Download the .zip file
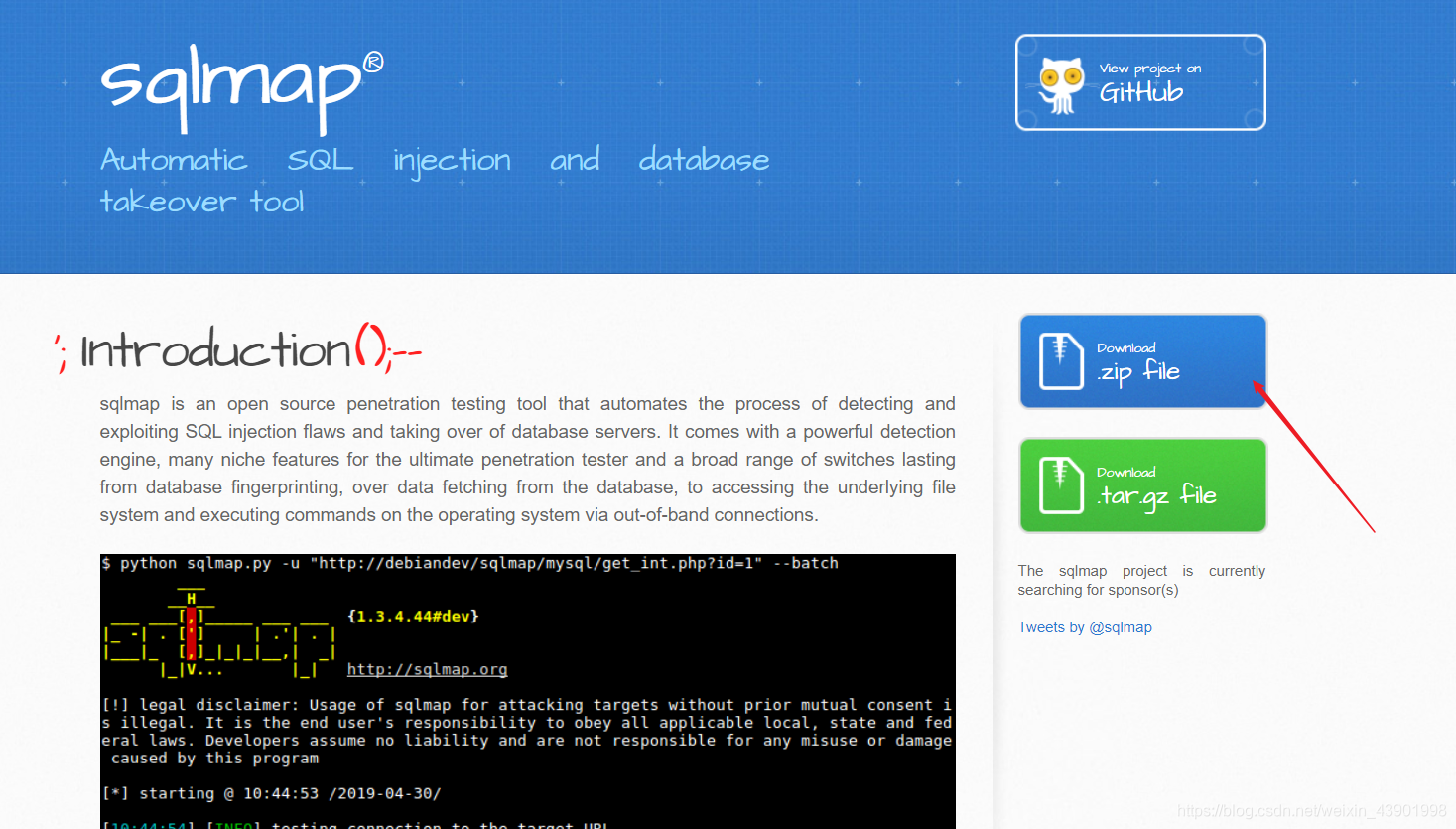The width and height of the screenshot is (1456, 829). tap(1142, 361)
